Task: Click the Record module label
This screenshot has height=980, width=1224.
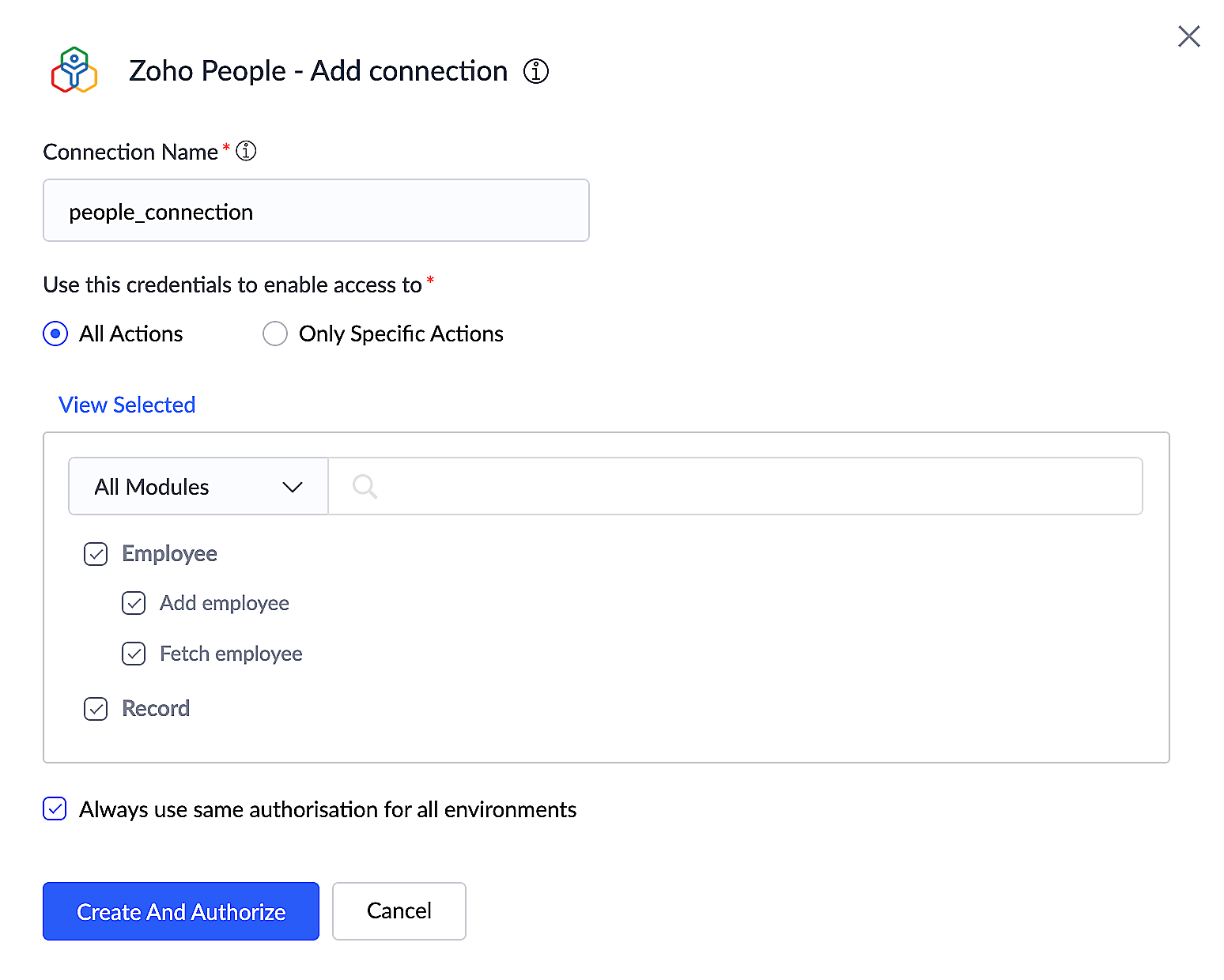Action: coord(156,709)
